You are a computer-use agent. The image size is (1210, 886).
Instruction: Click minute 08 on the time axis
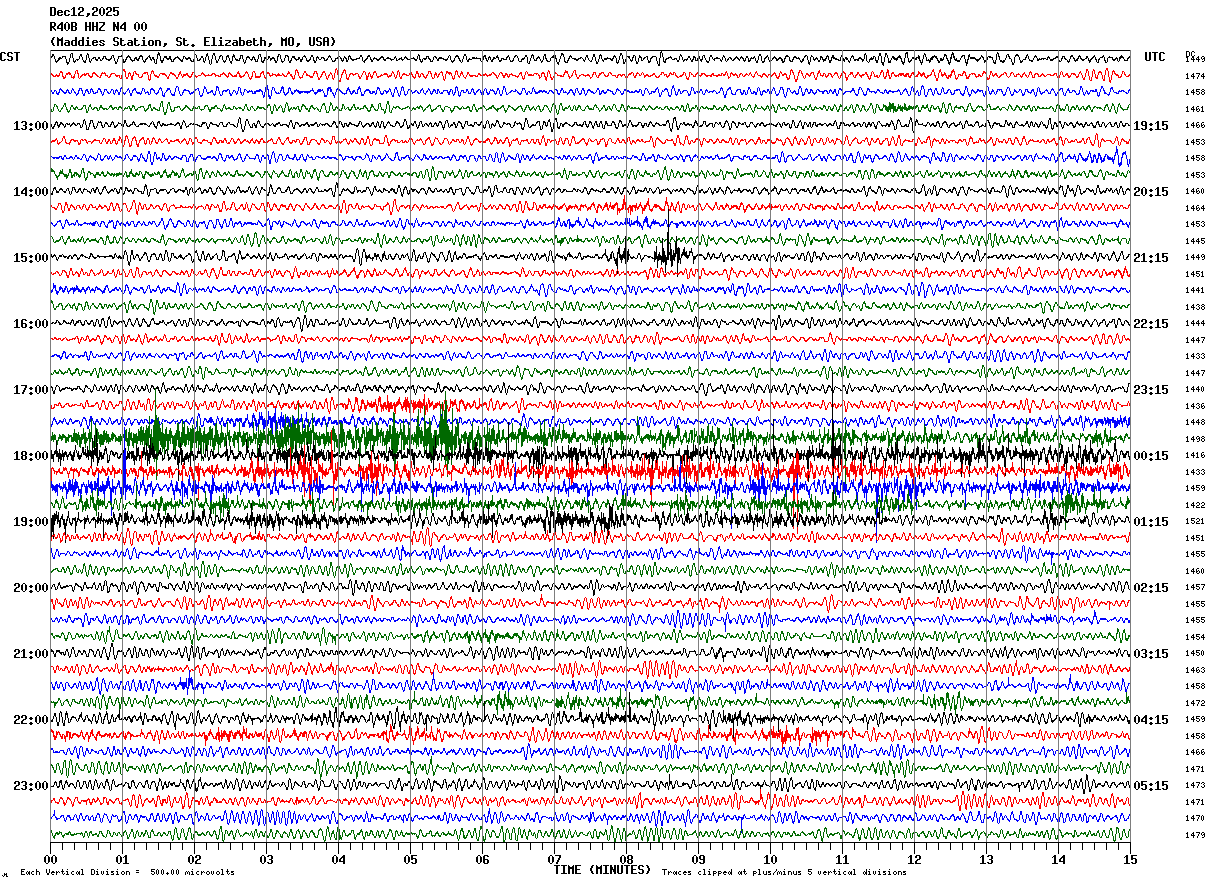[x=626, y=859]
